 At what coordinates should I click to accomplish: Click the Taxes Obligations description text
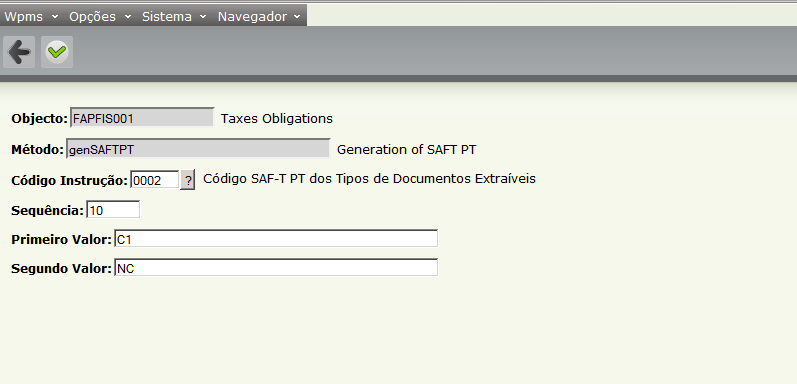coord(277,119)
